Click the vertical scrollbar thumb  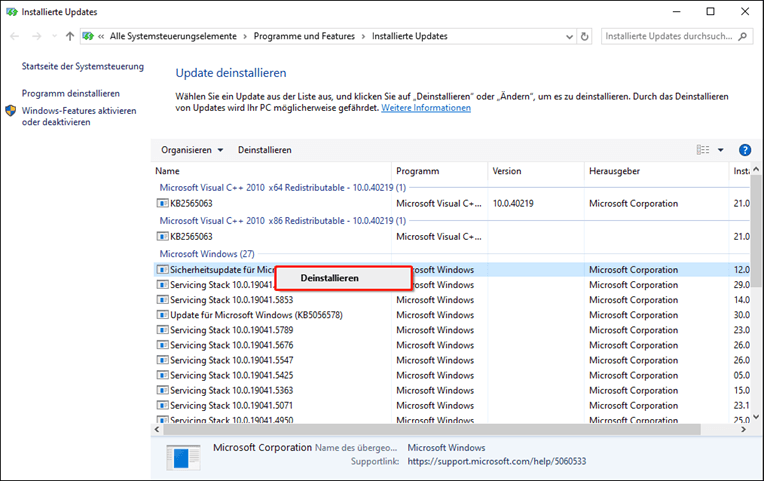point(756,231)
